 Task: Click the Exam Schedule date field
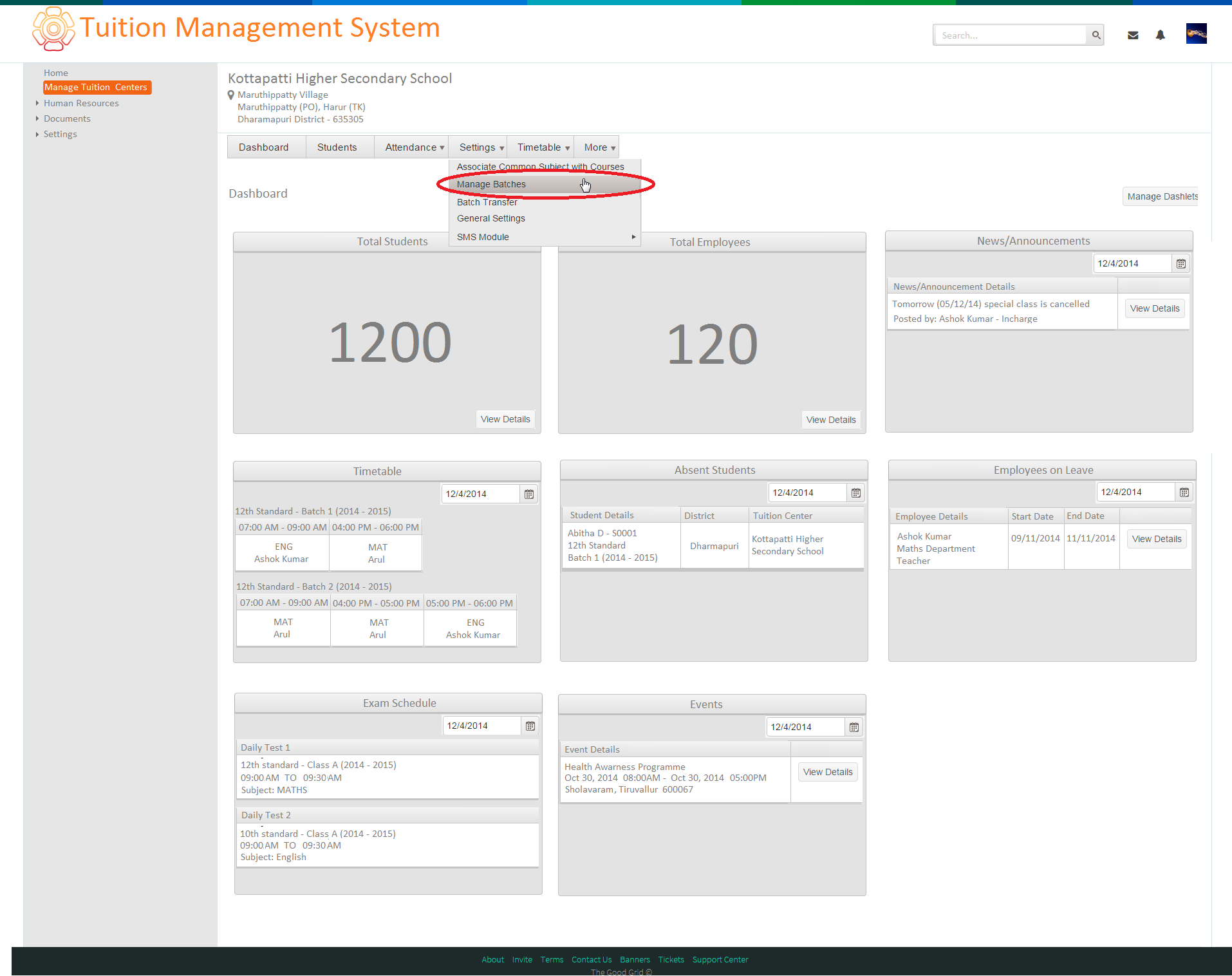pyautogui.click(x=481, y=726)
